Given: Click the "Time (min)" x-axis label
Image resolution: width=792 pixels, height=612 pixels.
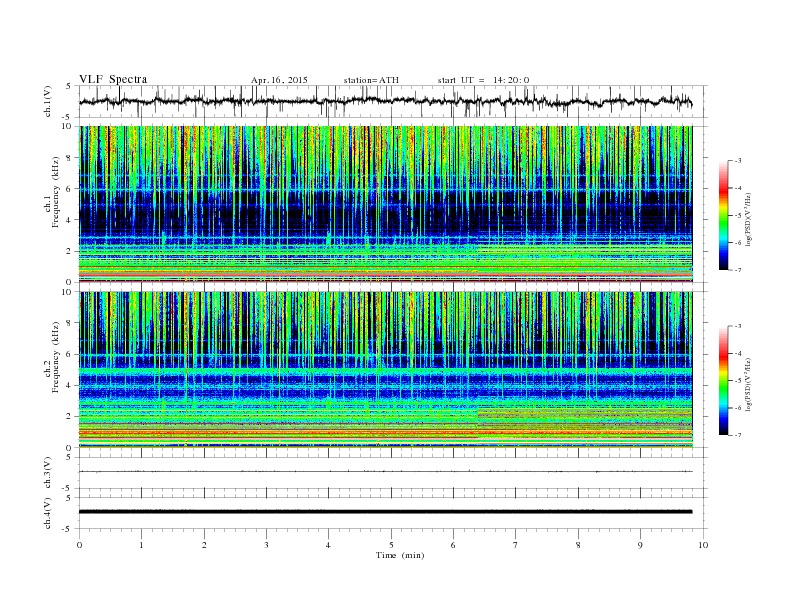Looking at the screenshot, I should (400, 555).
